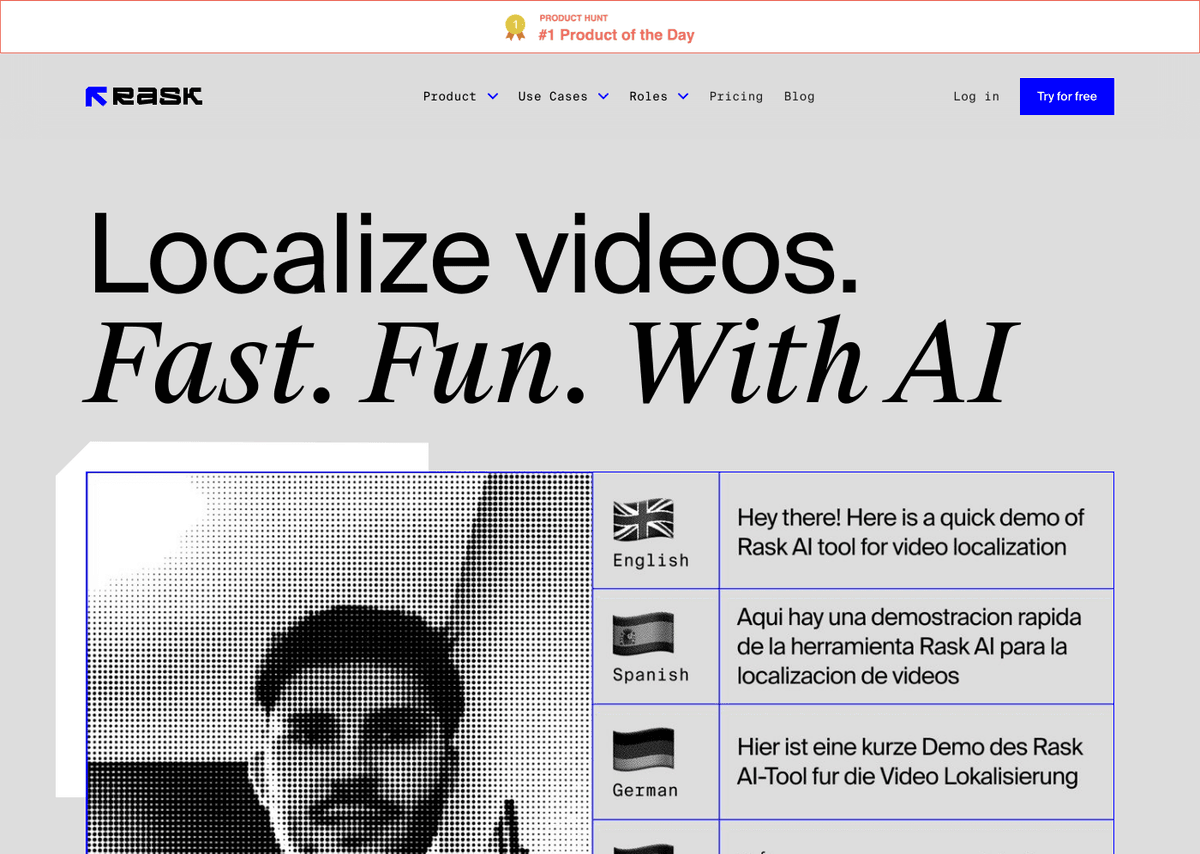The height and width of the screenshot is (854, 1200).
Task: Click the Product Hunt medal icon
Action: [515, 27]
